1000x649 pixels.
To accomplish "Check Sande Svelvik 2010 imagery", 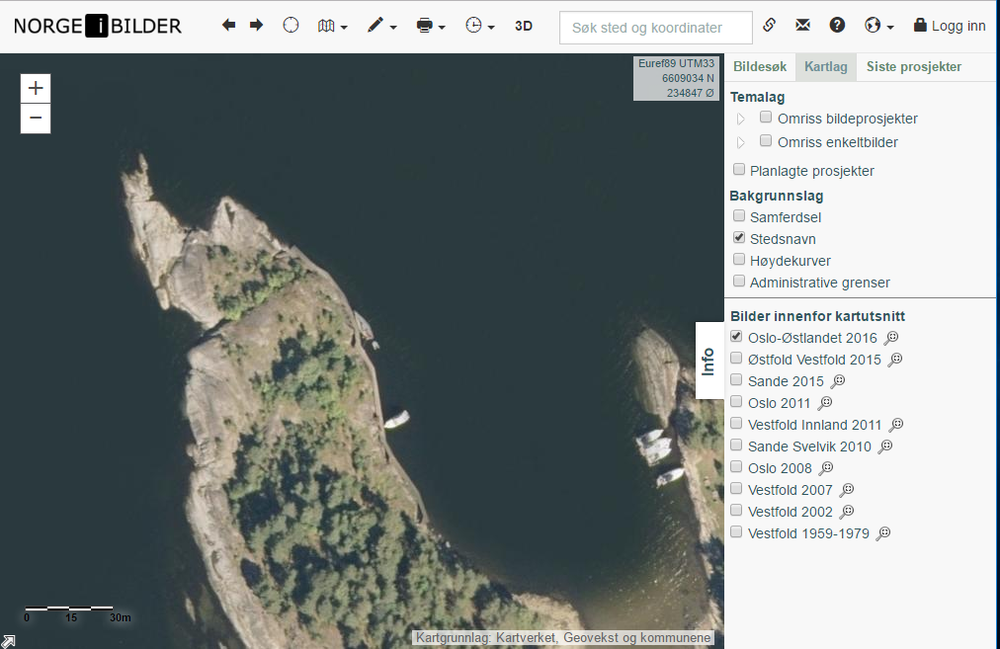I will pos(736,444).
